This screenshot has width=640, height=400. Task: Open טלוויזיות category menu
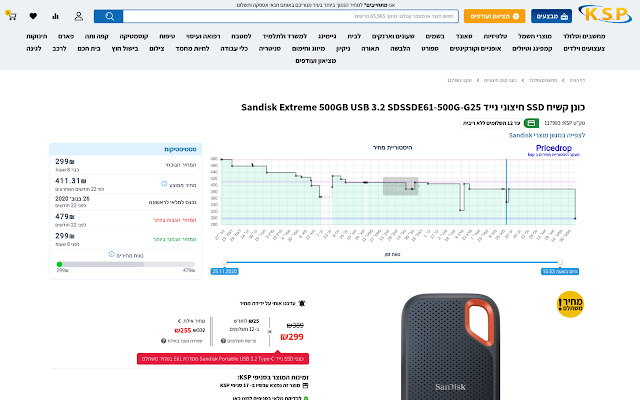tap(495, 36)
